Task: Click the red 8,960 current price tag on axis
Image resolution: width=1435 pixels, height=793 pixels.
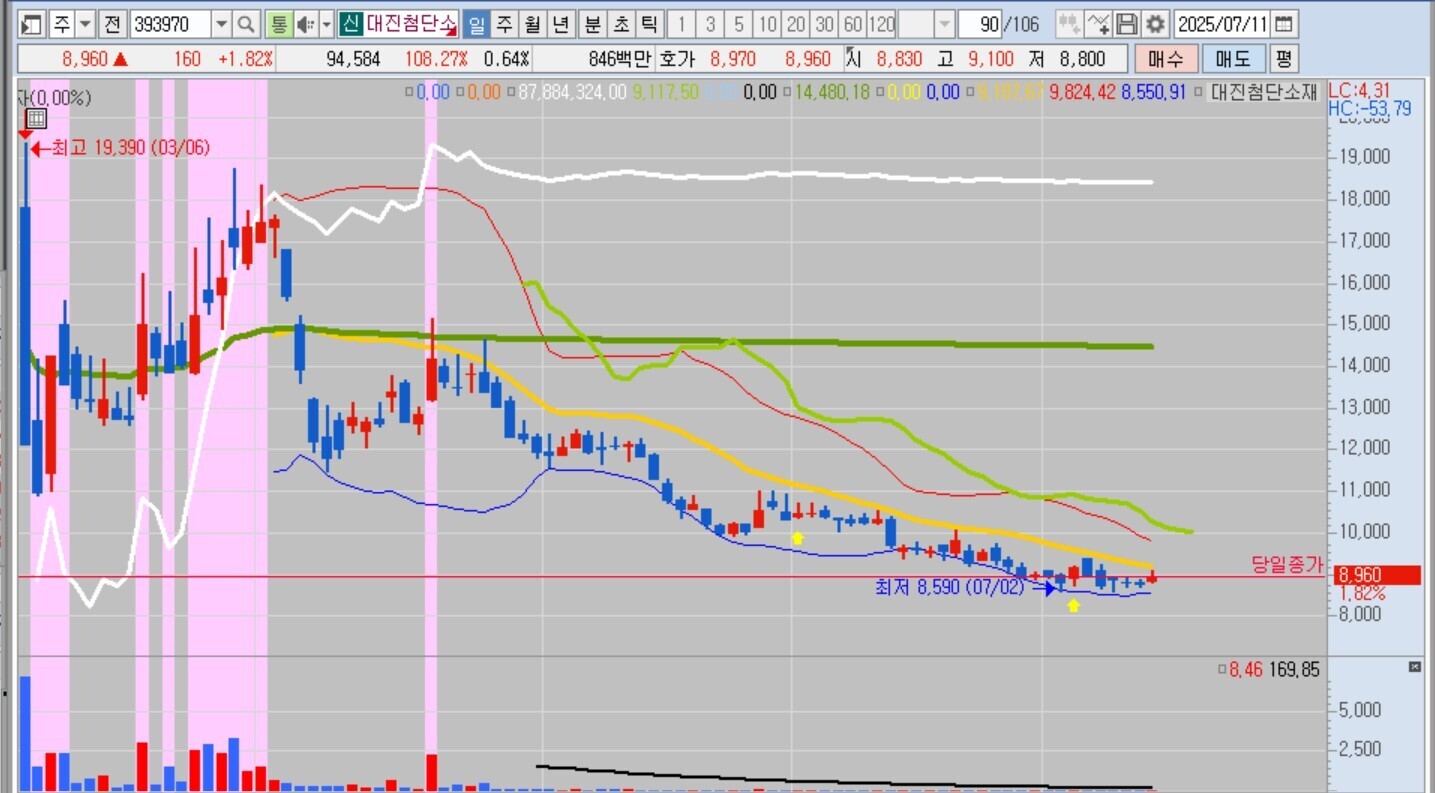Action: pyautogui.click(x=1376, y=575)
